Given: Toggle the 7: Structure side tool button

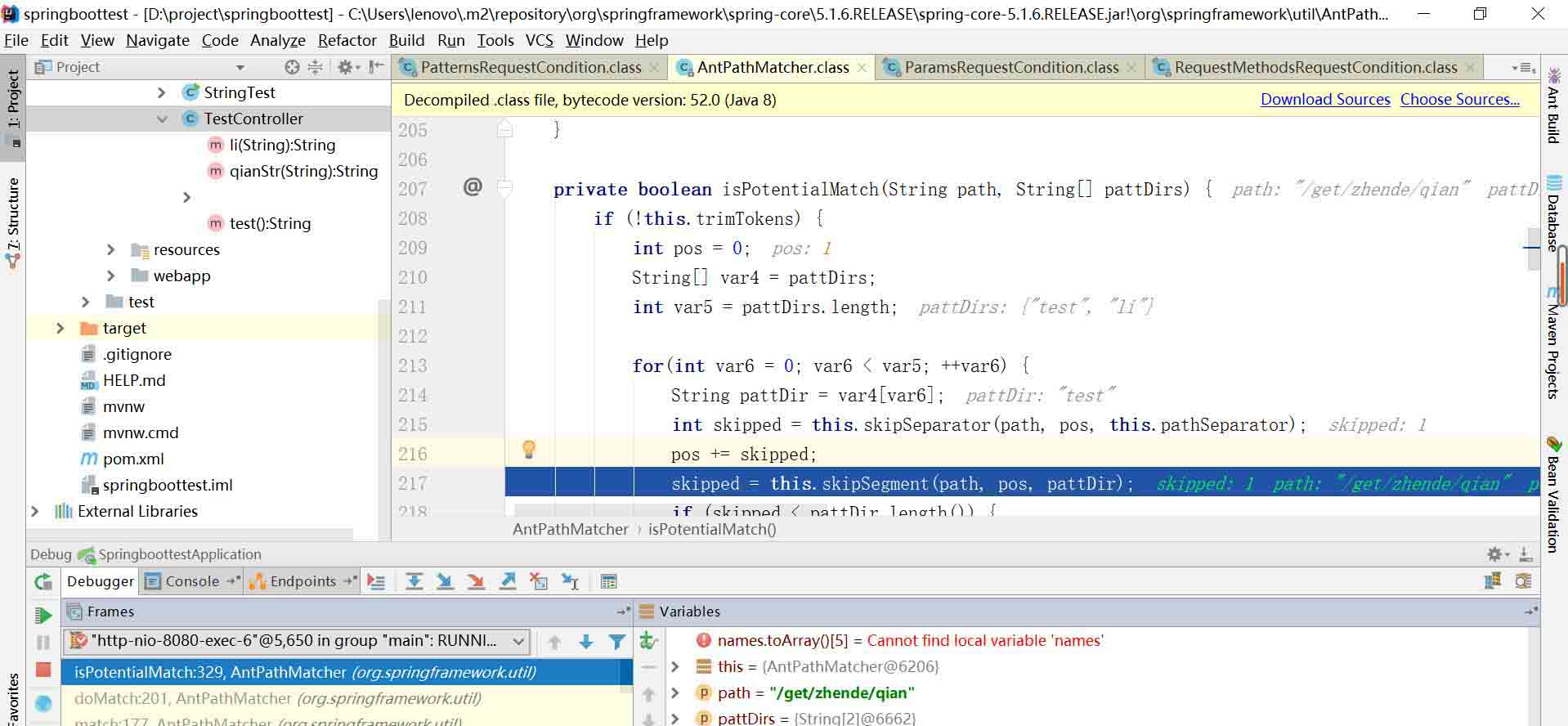Looking at the screenshot, I should tap(13, 222).
